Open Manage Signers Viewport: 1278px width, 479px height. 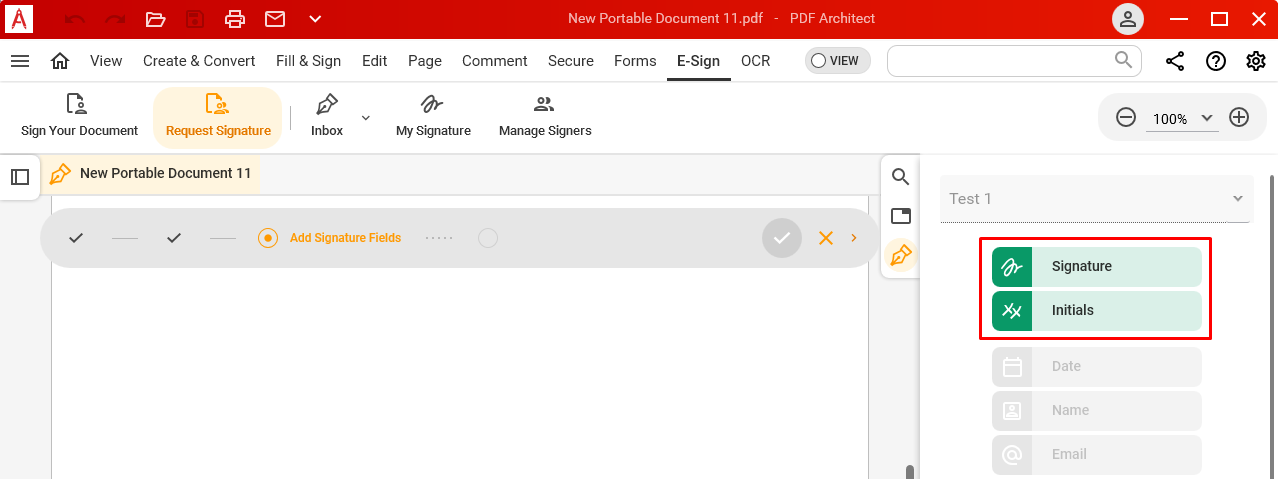click(545, 117)
